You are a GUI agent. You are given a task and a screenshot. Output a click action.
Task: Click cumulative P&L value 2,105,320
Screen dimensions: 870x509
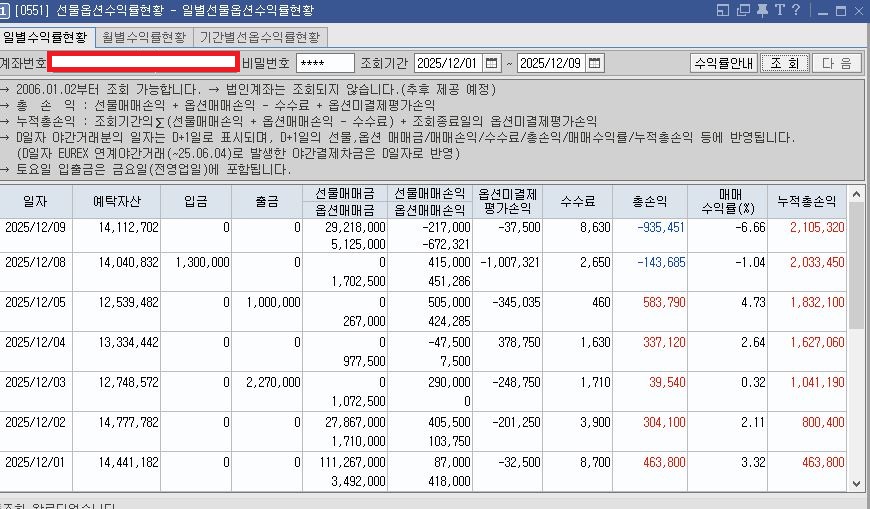817,228
